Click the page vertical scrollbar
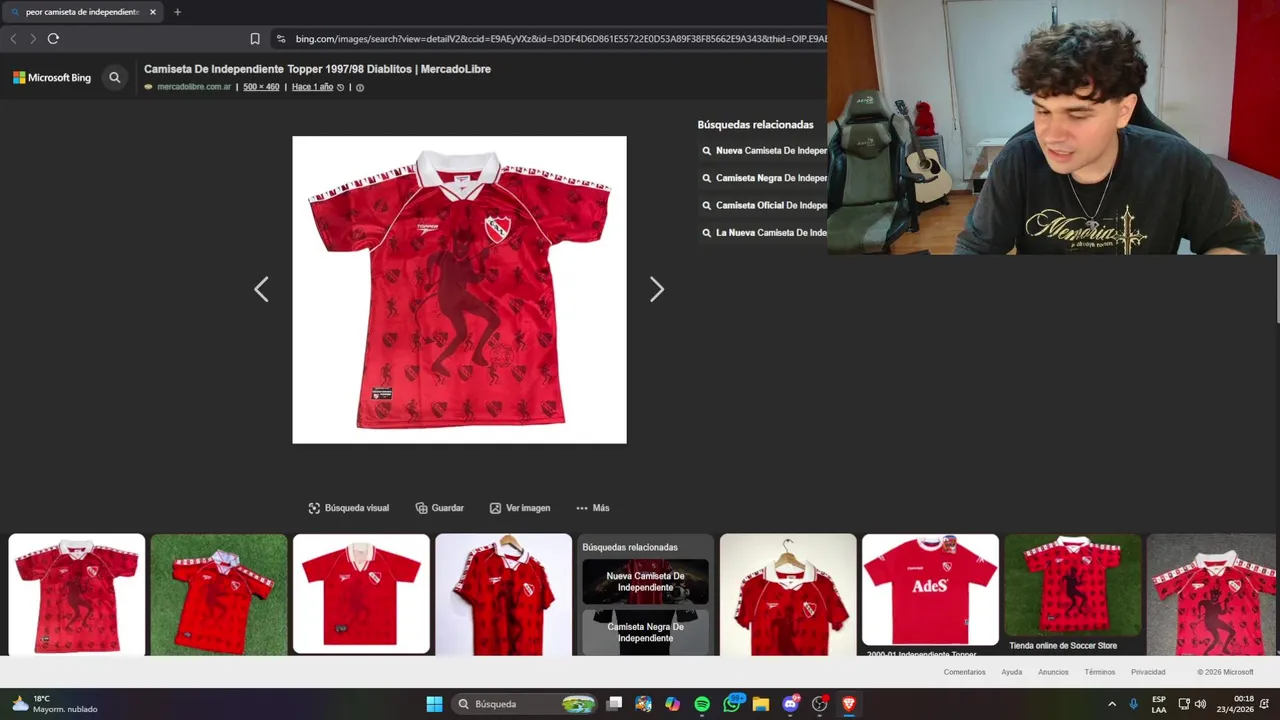1280x720 pixels. pyautogui.click(x=1277, y=290)
